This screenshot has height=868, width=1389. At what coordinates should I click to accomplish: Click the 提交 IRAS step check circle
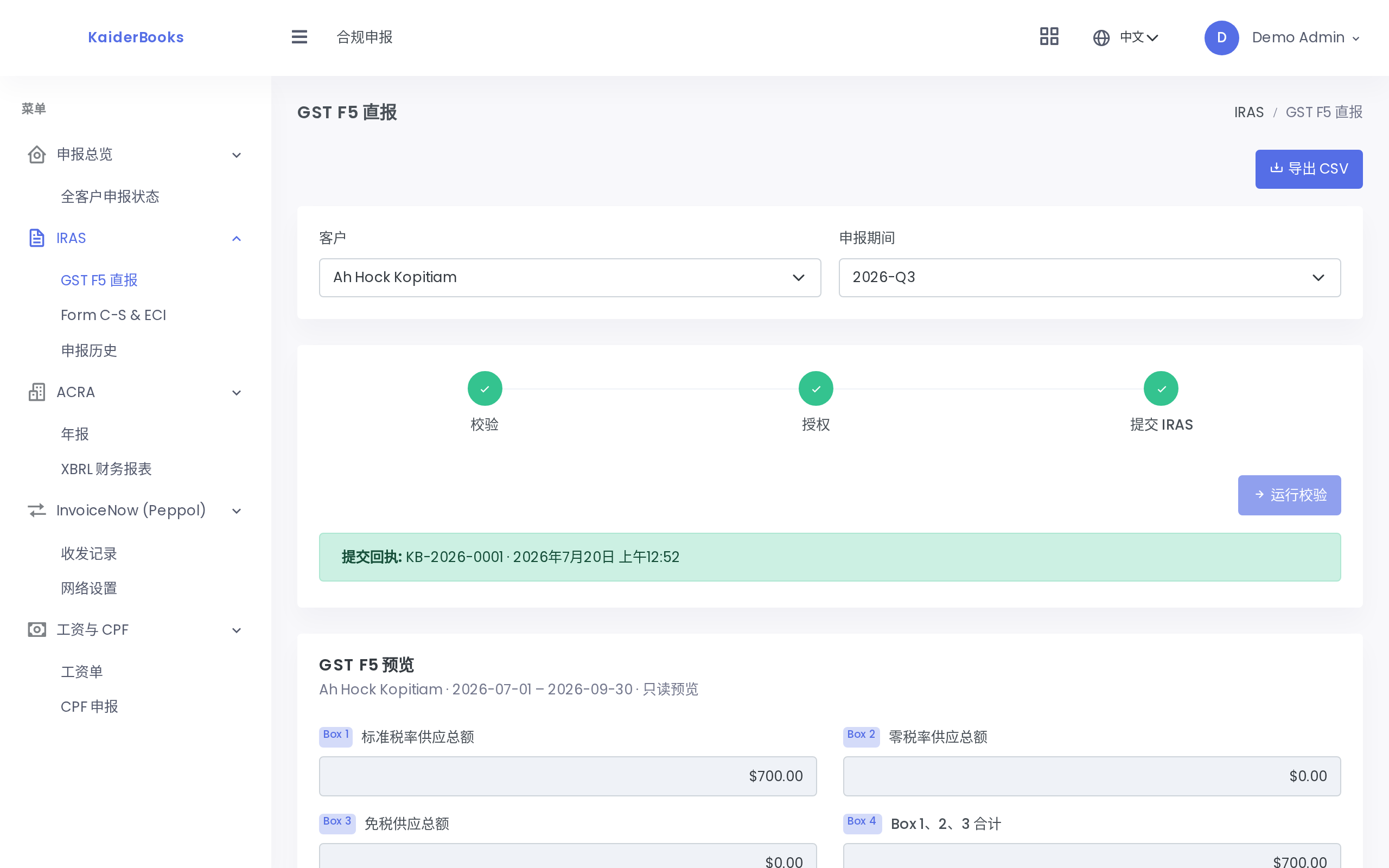(x=1161, y=388)
